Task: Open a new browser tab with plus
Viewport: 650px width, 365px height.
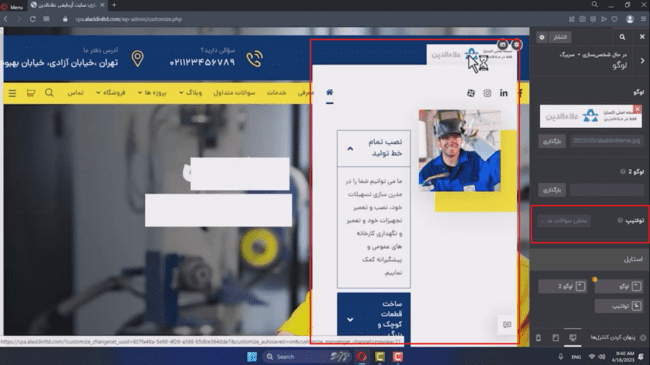Action: coord(114,5)
